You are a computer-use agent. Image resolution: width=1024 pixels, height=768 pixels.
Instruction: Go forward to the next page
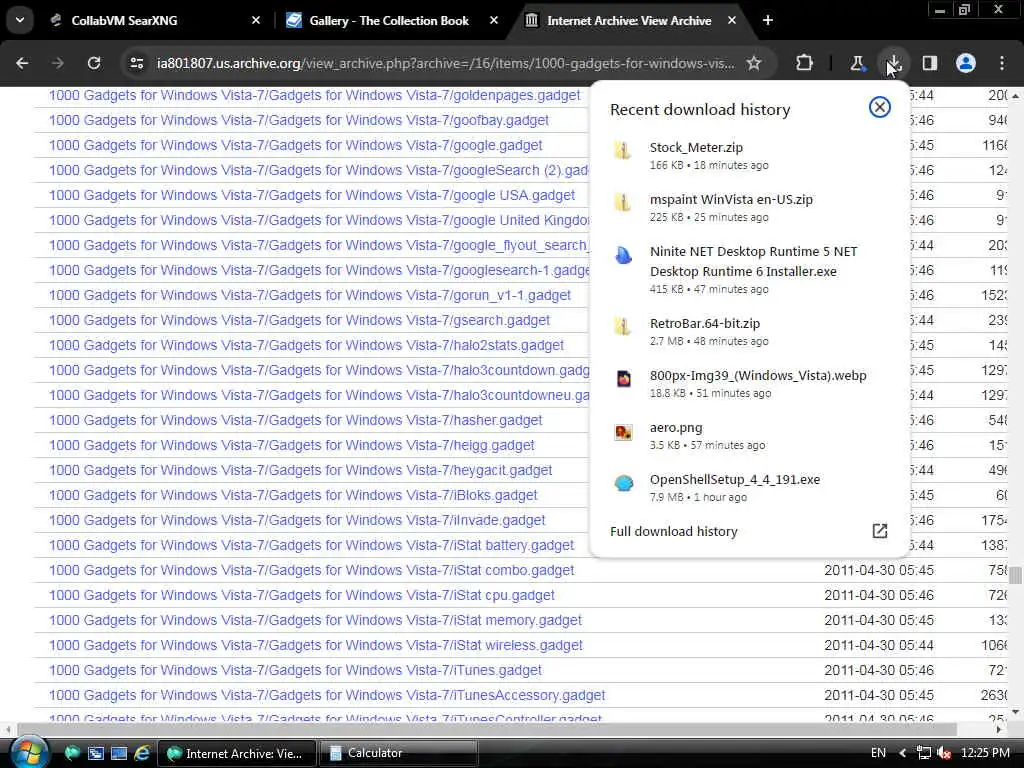[x=57, y=63]
